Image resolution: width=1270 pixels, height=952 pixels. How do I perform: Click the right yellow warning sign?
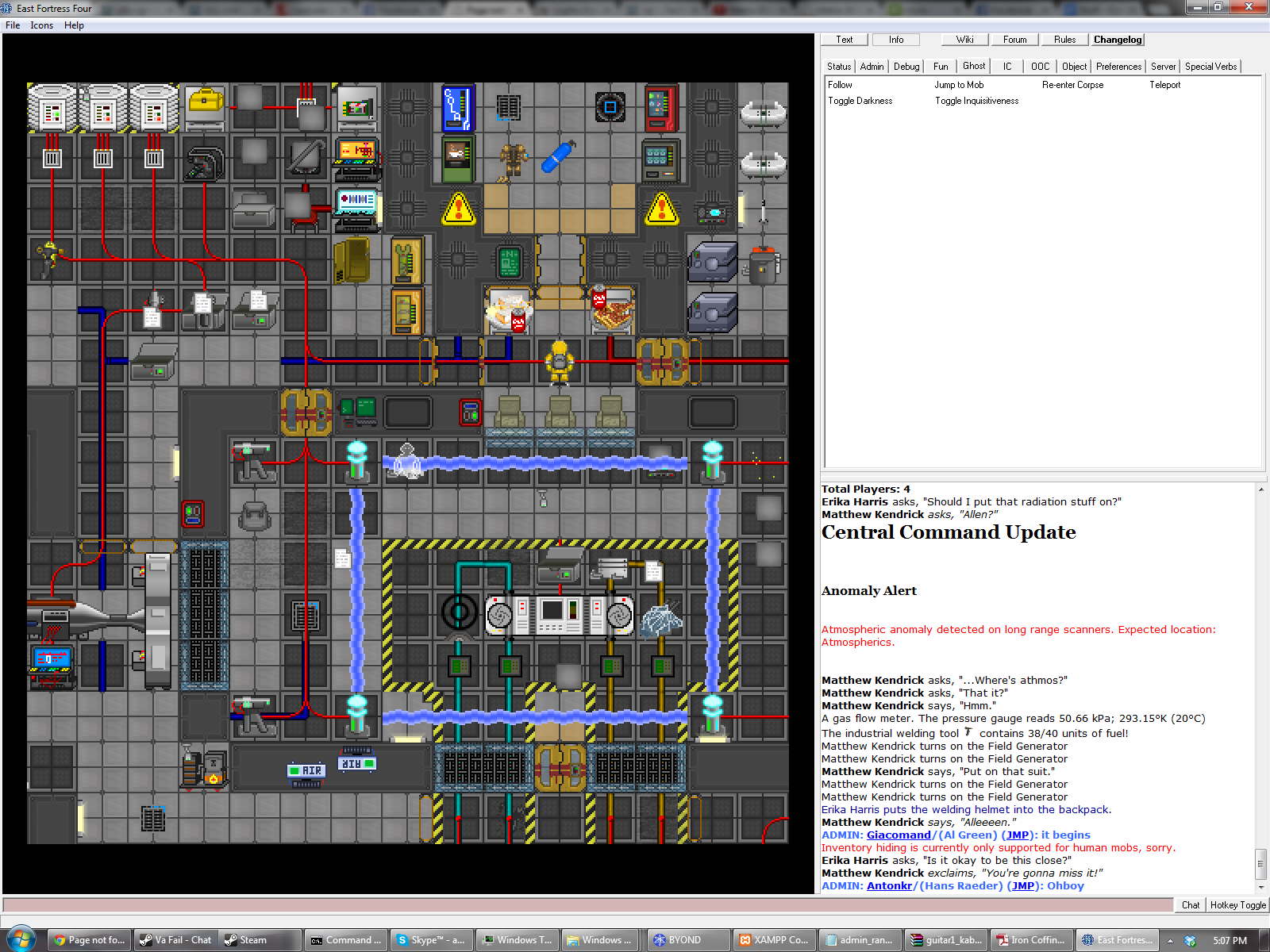click(x=661, y=209)
